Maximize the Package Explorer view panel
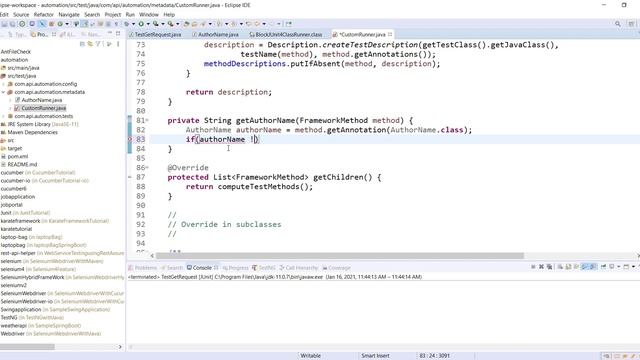 118,34
